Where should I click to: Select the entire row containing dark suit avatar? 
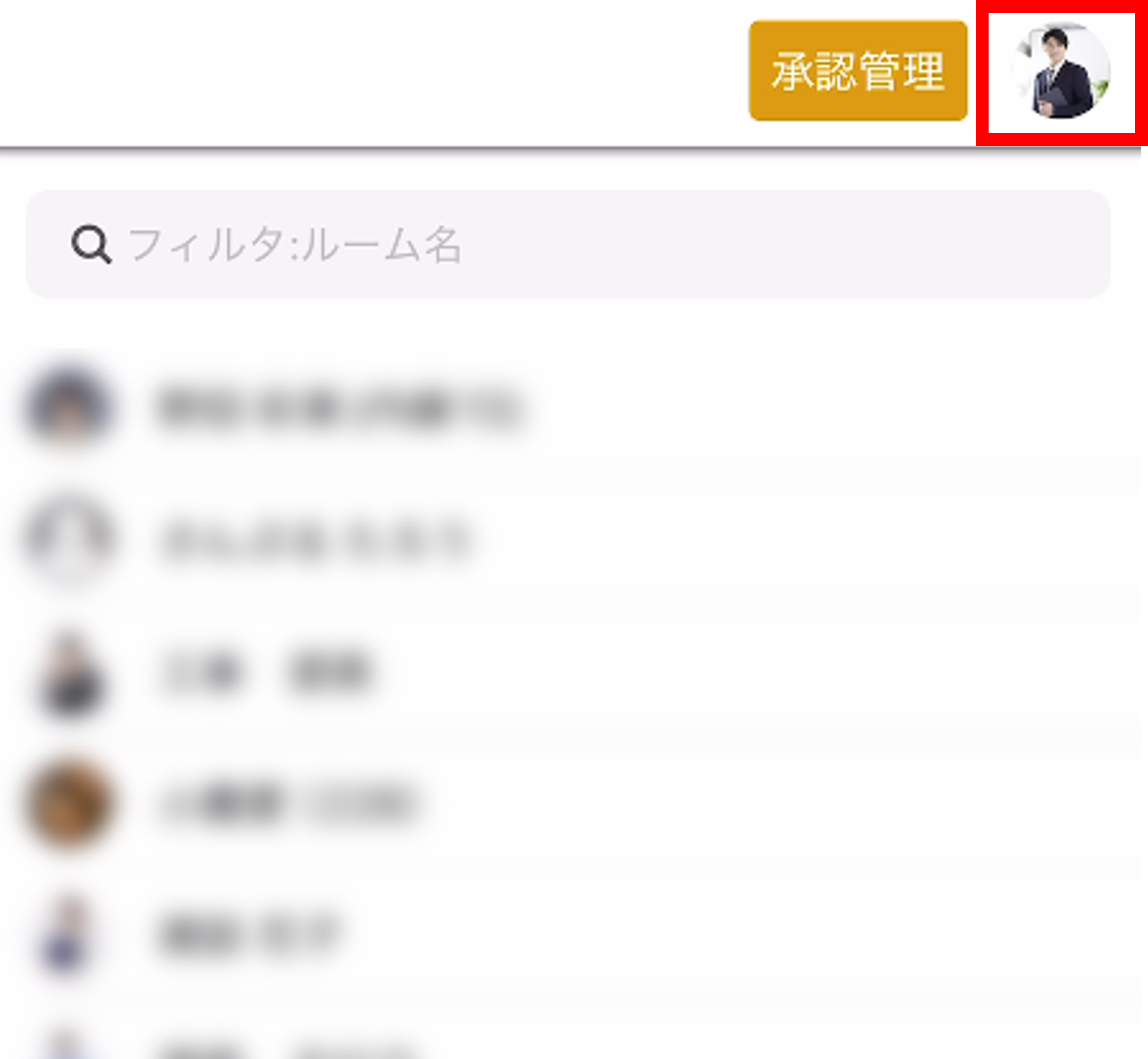(571, 672)
